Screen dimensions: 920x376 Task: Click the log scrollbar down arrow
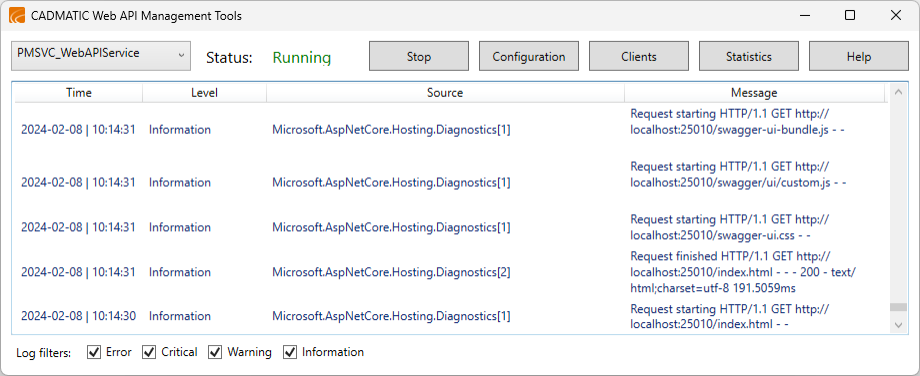[x=897, y=325]
